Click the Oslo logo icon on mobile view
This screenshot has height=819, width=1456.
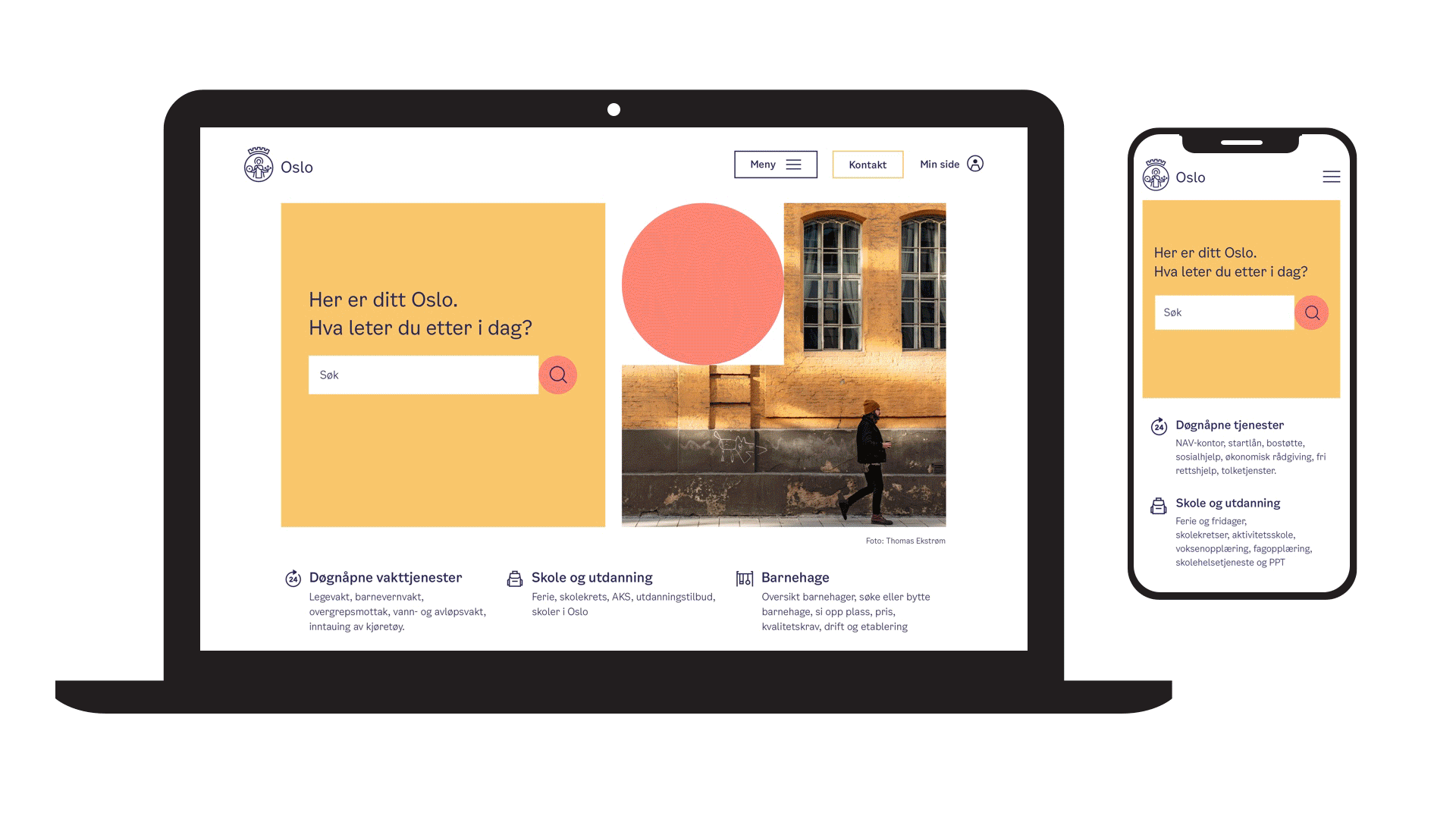pos(1158,177)
